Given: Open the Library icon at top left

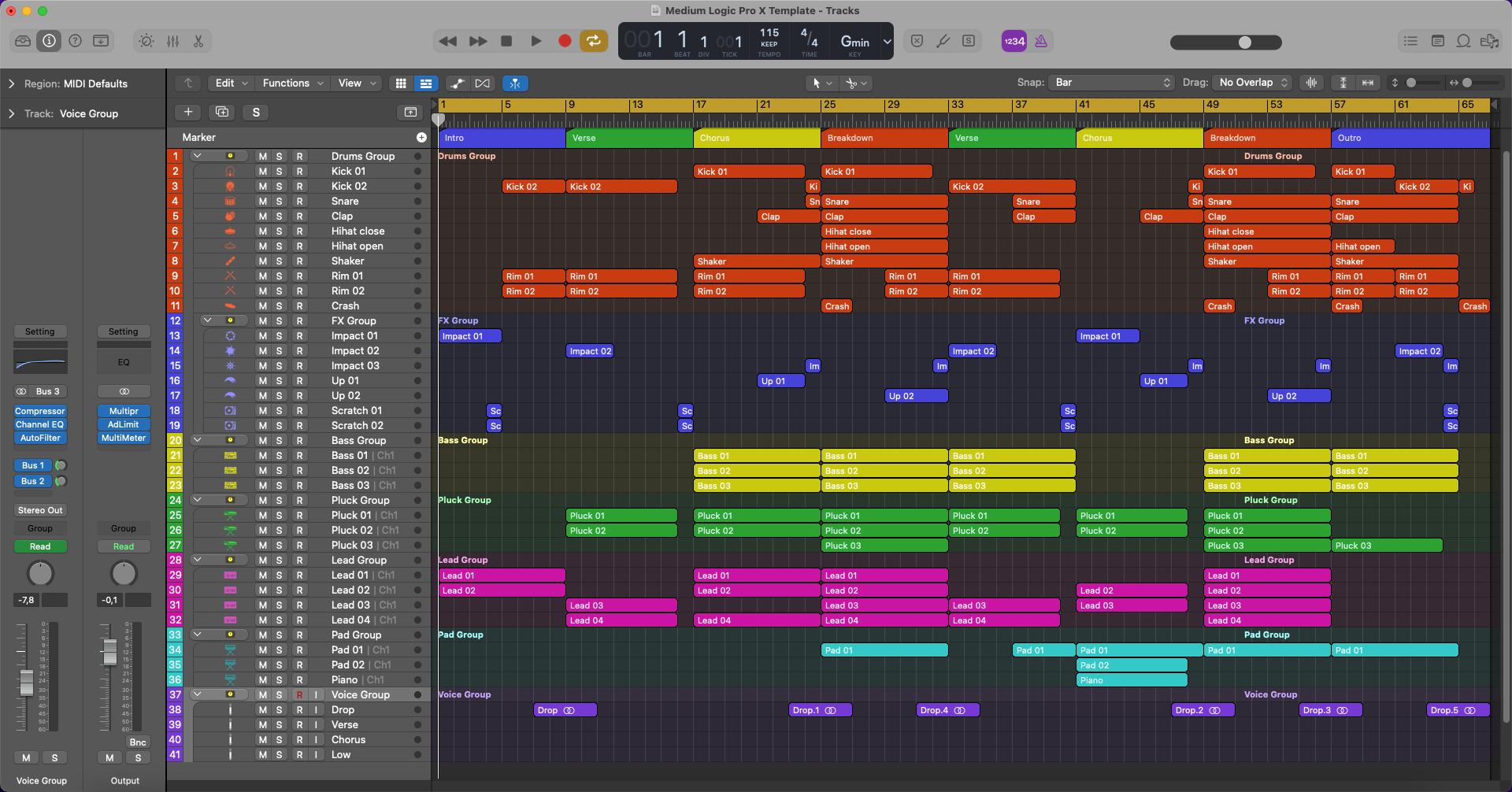Looking at the screenshot, I should (x=23, y=41).
